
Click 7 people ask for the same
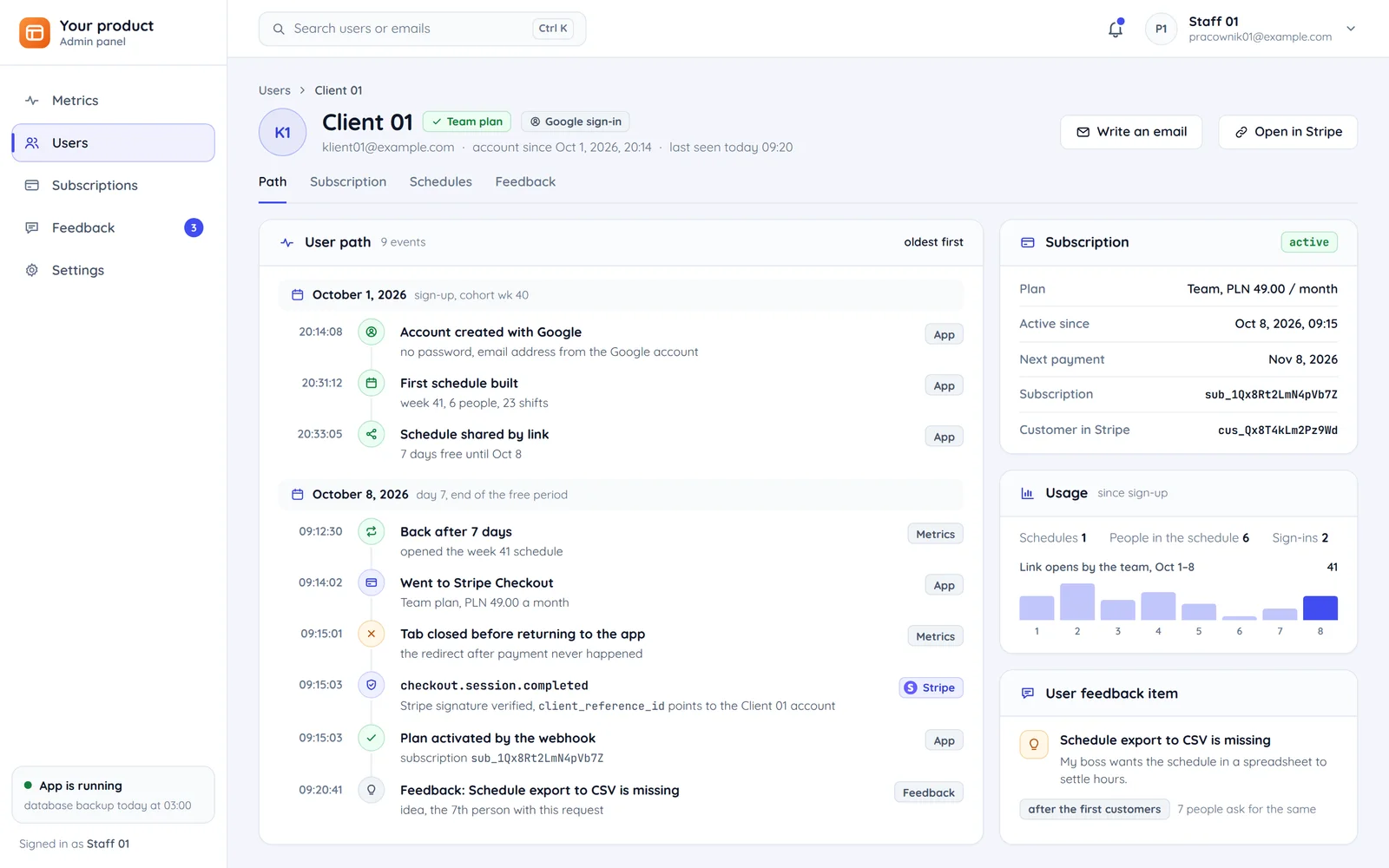(1247, 810)
